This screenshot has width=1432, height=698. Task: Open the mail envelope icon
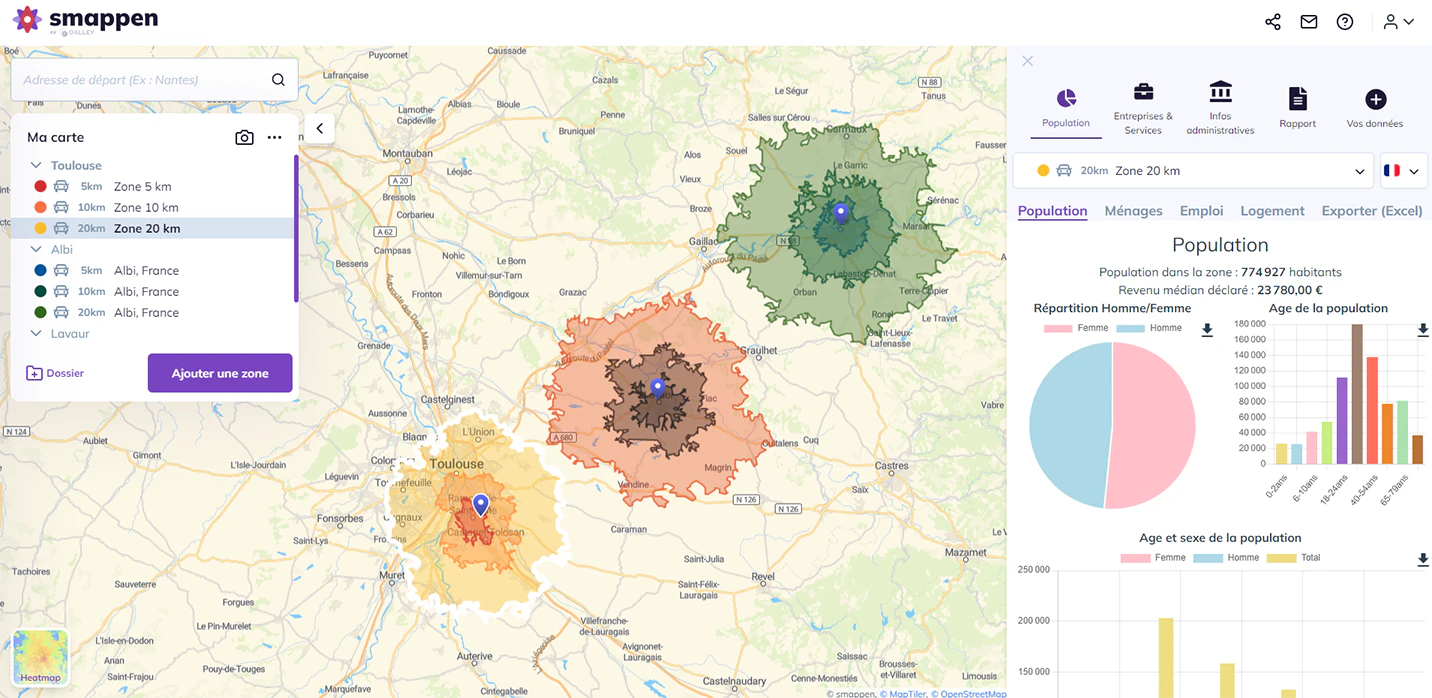point(1308,22)
